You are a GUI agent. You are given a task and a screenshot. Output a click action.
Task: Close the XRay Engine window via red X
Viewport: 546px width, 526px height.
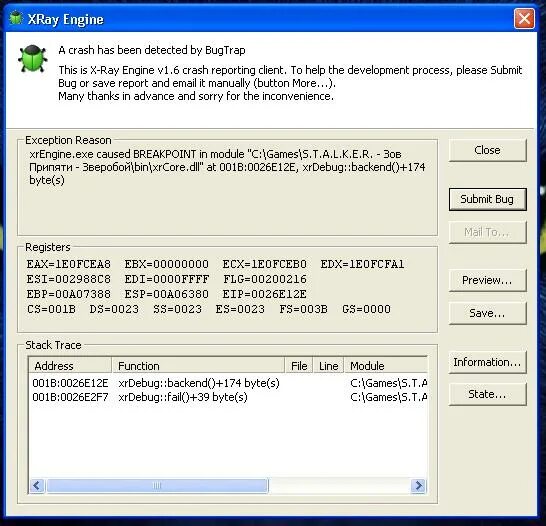[524, 18]
